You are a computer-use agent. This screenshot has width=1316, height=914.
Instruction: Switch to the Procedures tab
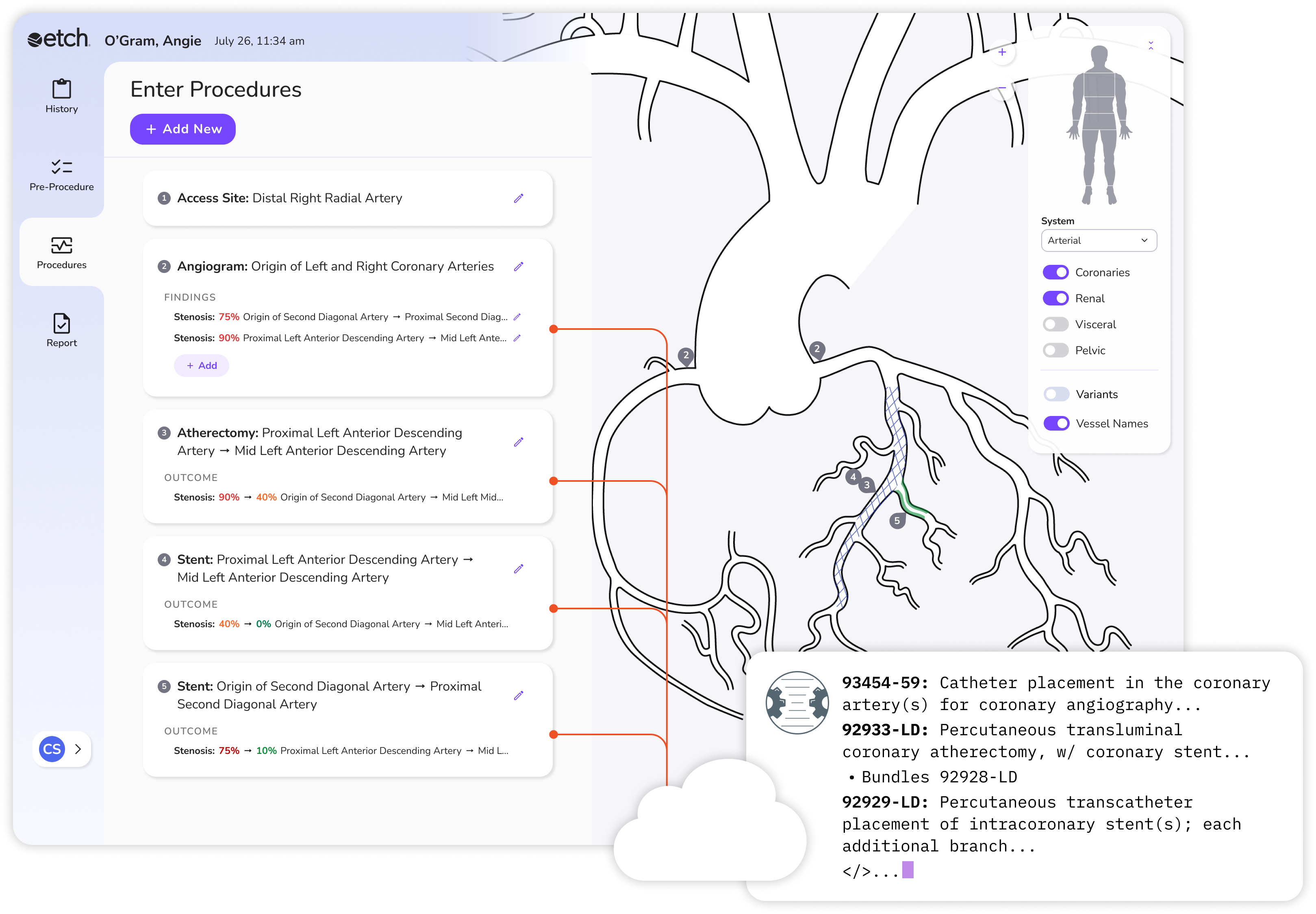[61, 252]
